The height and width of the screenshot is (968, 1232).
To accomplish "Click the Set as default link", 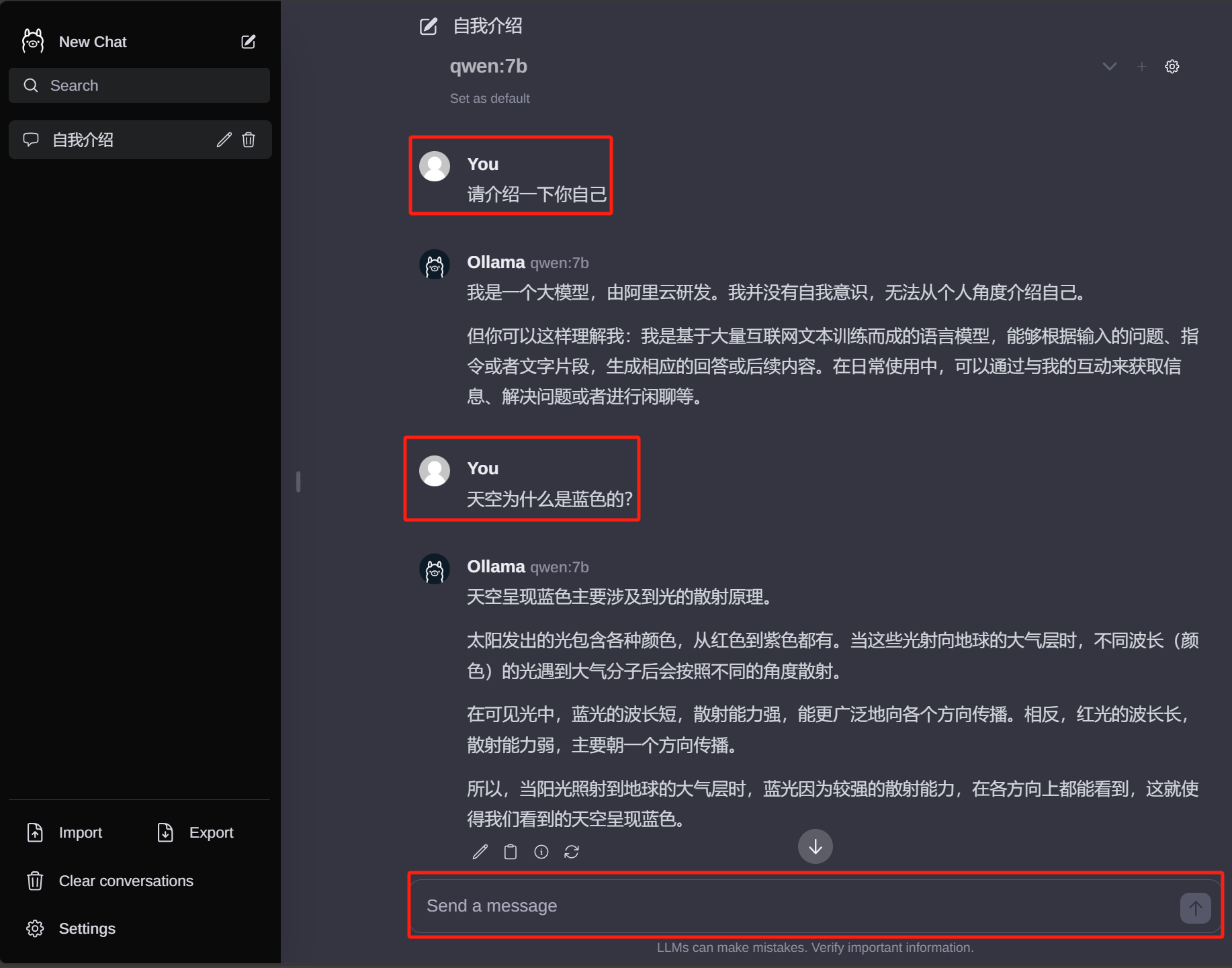I will coord(490,98).
